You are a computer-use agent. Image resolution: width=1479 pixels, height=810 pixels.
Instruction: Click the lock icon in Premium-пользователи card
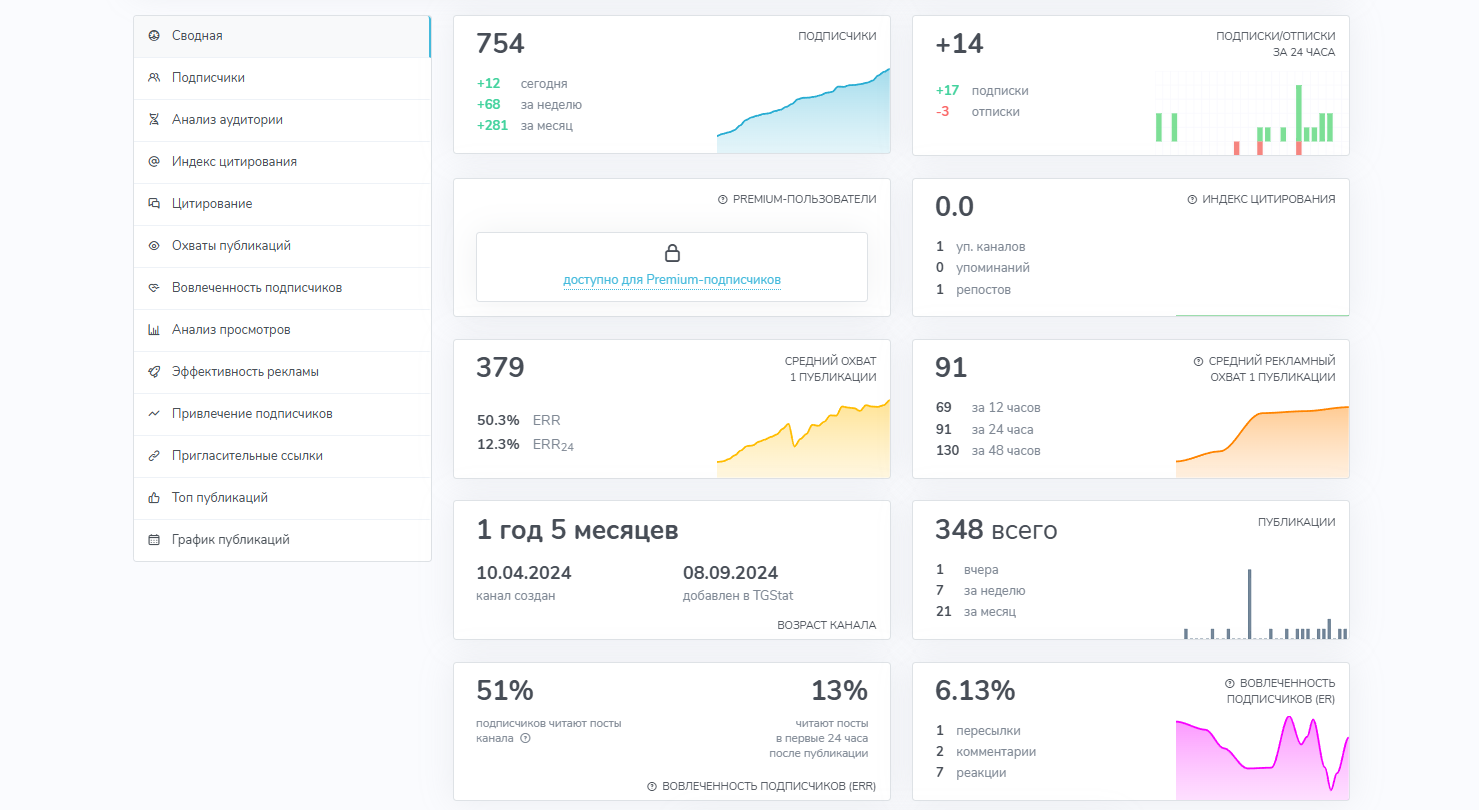coord(672,253)
